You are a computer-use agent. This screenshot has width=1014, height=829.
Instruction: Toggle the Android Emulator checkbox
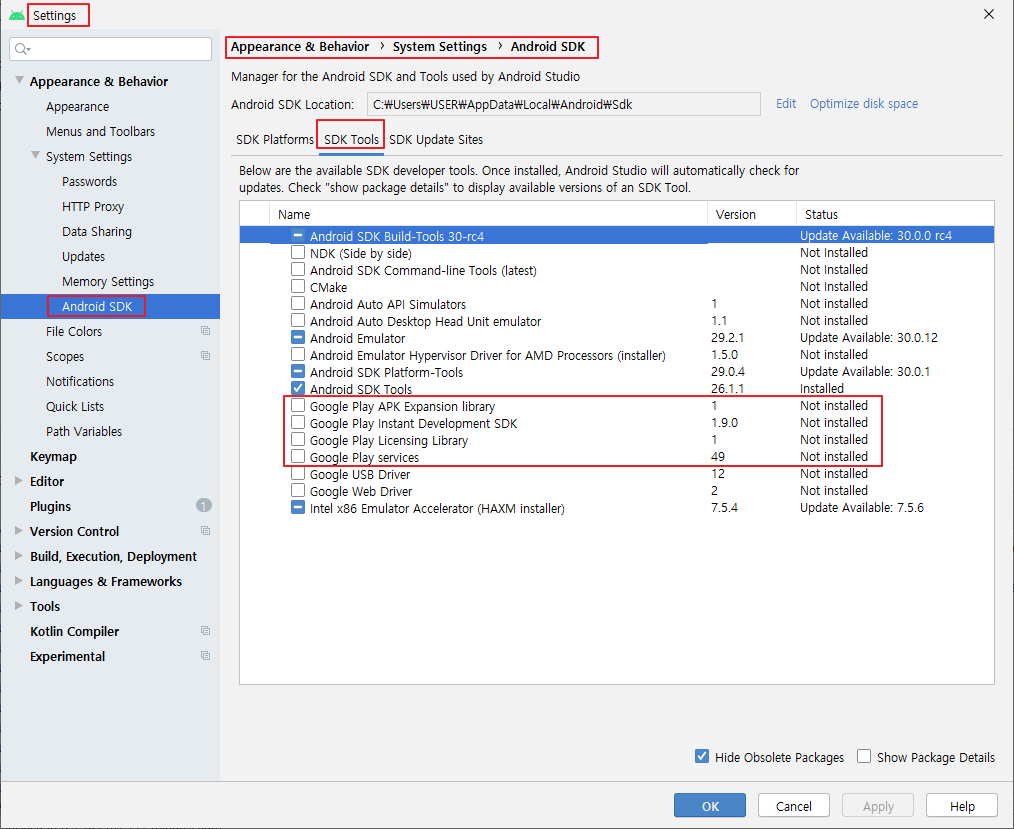[x=297, y=338]
